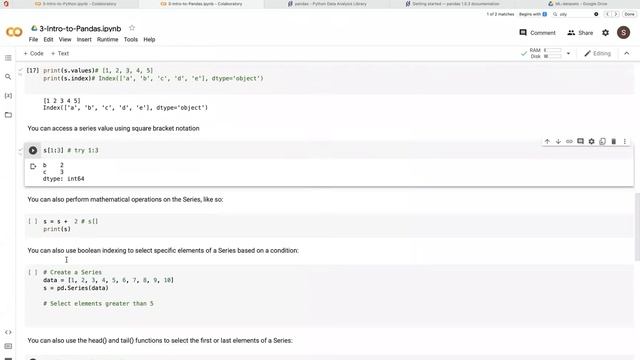Open the table of contents sidebar panel
This screenshot has height=360, width=640.
point(8,58)
